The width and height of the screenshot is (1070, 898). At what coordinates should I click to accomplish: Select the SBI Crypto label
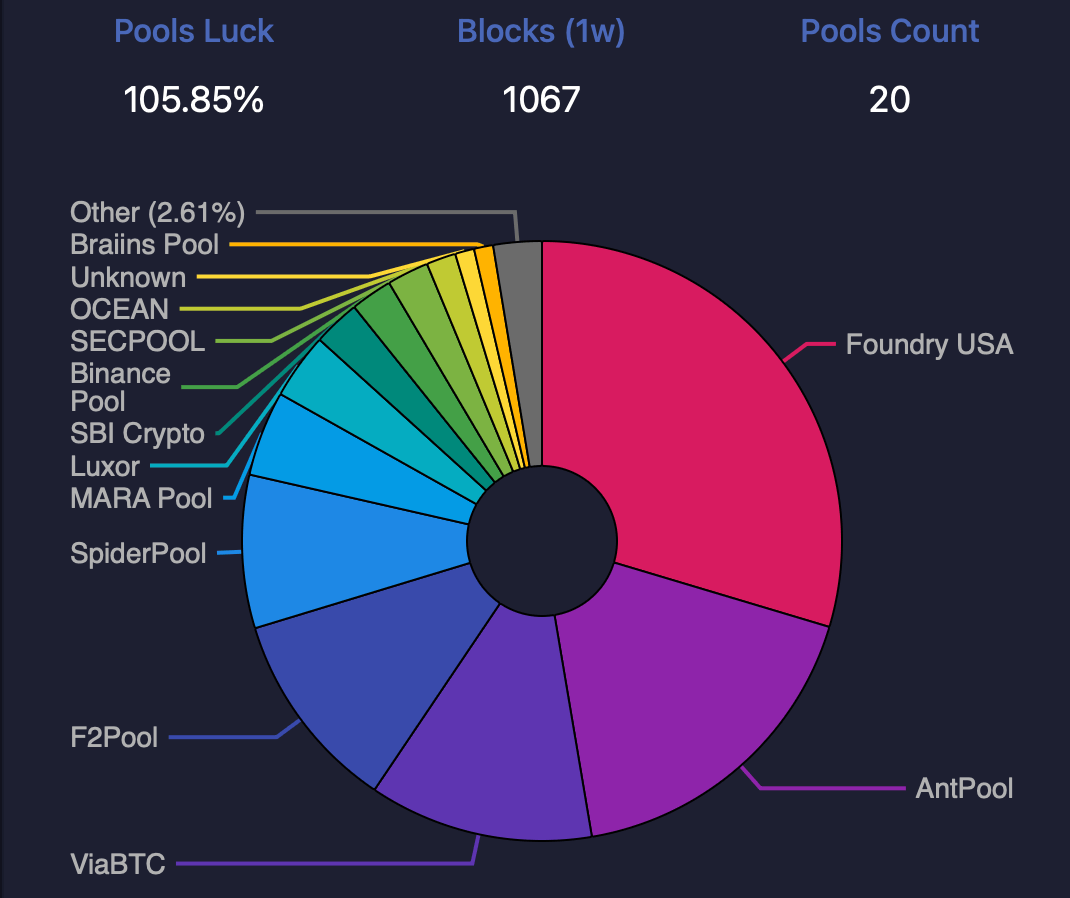(137, 434)
